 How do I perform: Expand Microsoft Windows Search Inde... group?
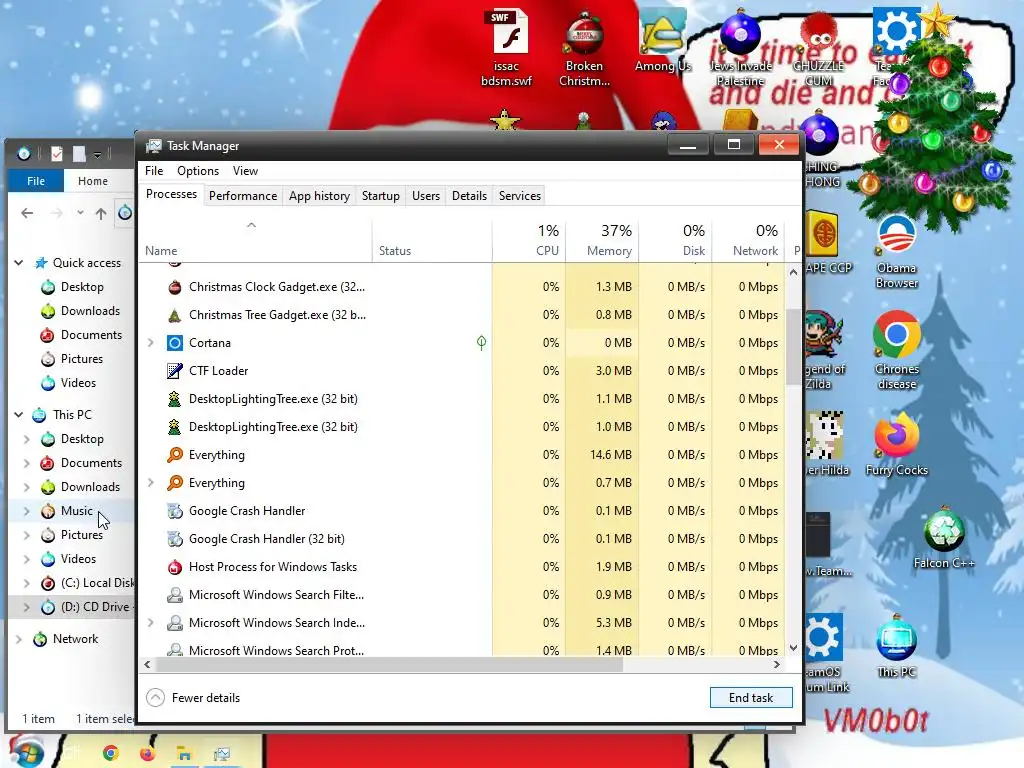pos(150,623)
